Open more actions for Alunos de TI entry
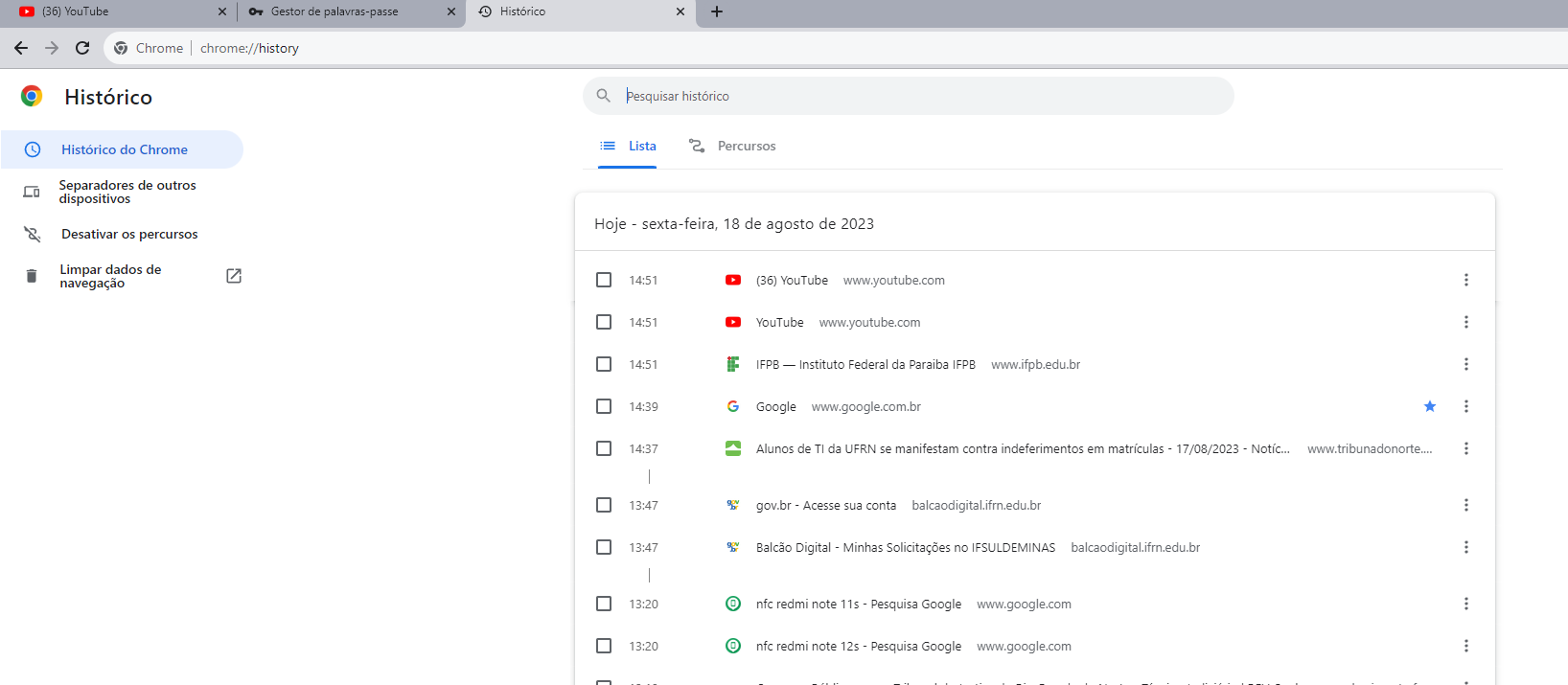 [x=1466, y=448]
